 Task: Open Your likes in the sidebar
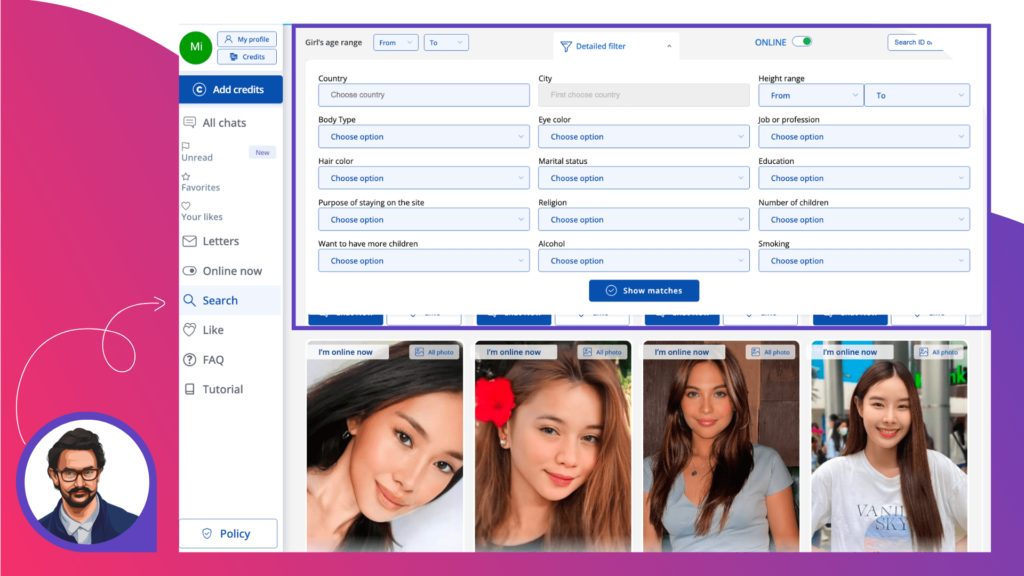click(202, 217)
